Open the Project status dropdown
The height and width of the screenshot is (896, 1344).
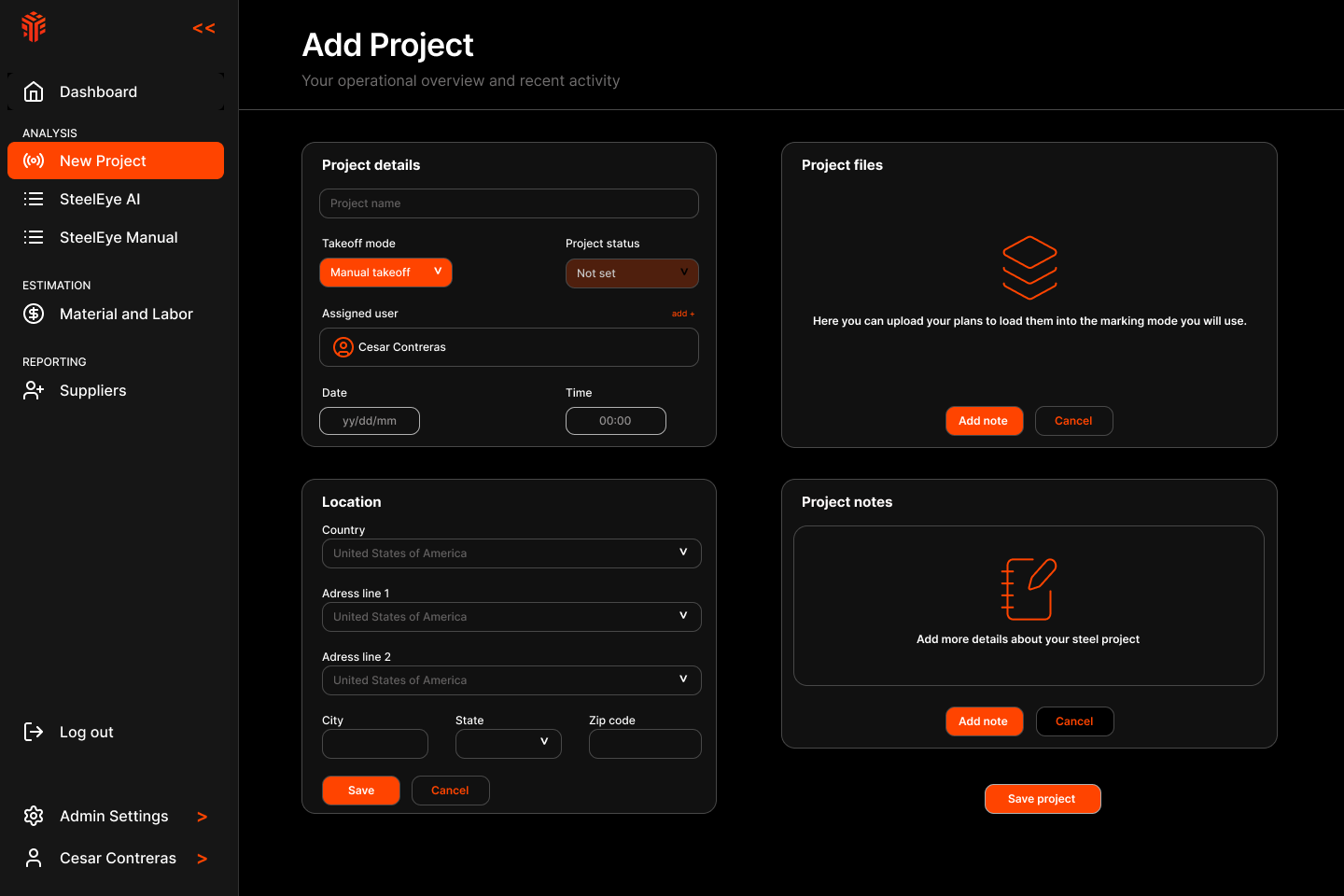click(632, 273)
